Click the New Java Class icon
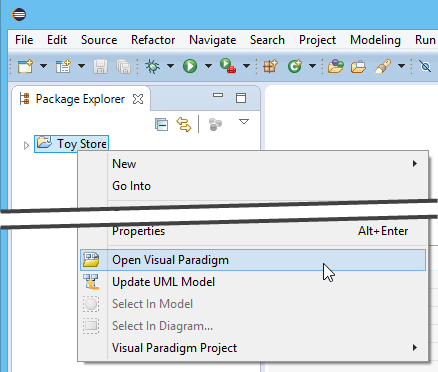438x372 pixels. coord(295,66)
